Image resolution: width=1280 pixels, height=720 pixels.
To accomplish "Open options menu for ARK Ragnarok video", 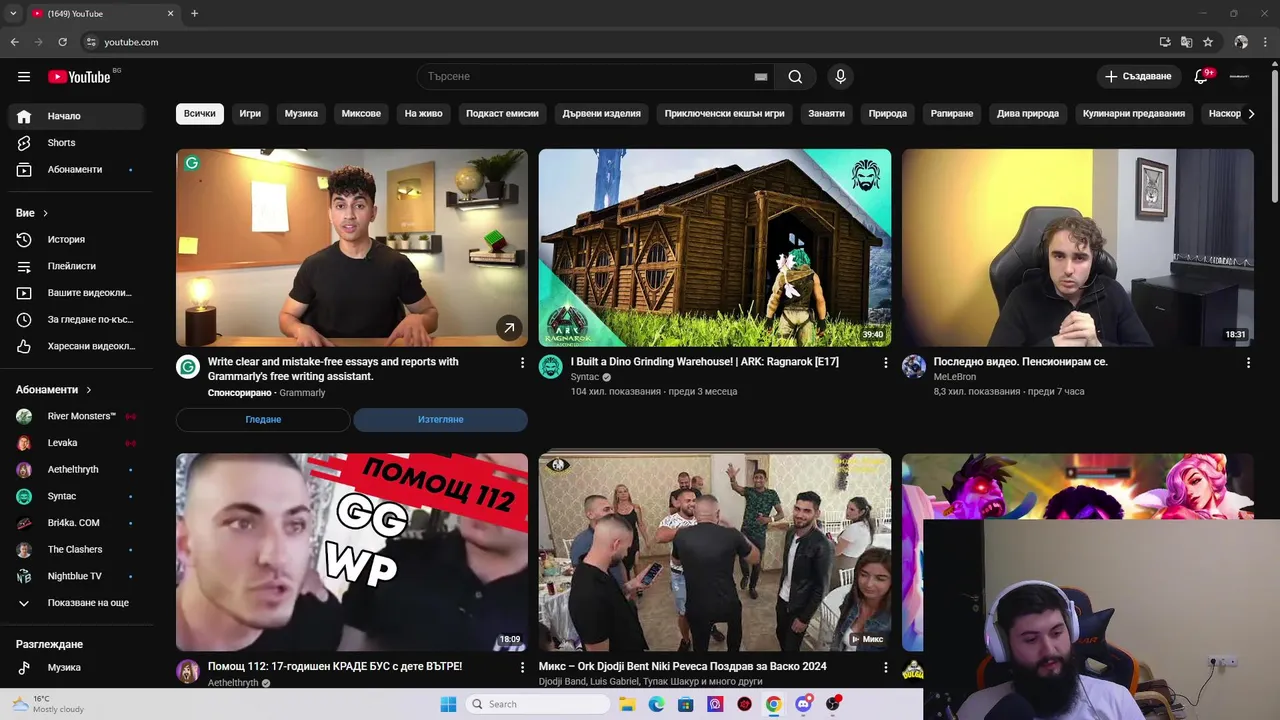I will coord(885,363).
